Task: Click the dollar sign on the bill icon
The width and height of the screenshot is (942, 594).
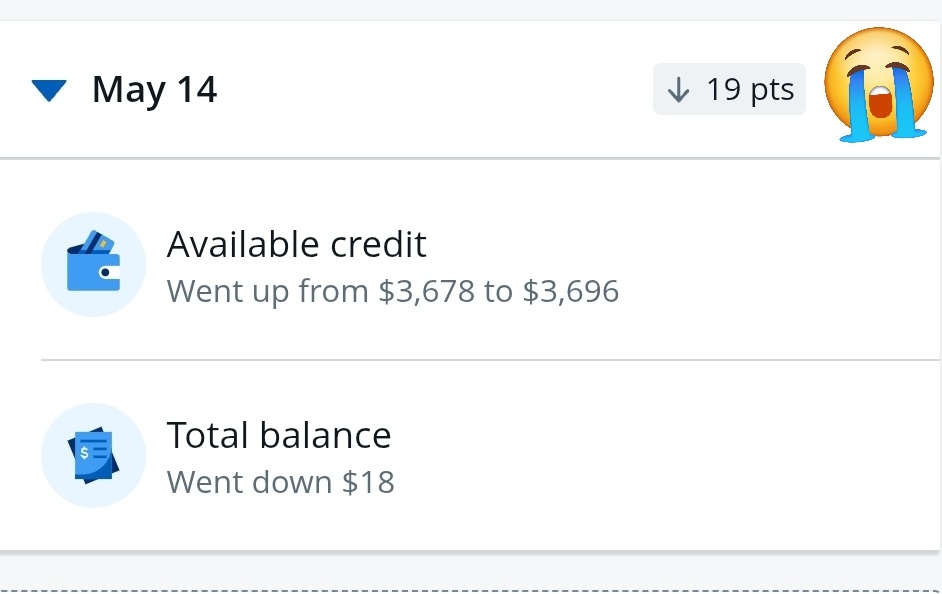Action: (x=84, y=452)
